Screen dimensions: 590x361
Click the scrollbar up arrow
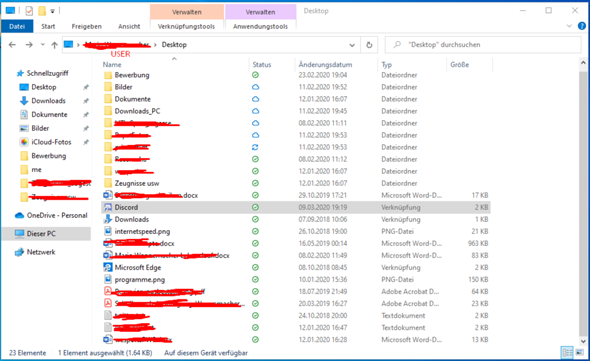coord(583,63)
